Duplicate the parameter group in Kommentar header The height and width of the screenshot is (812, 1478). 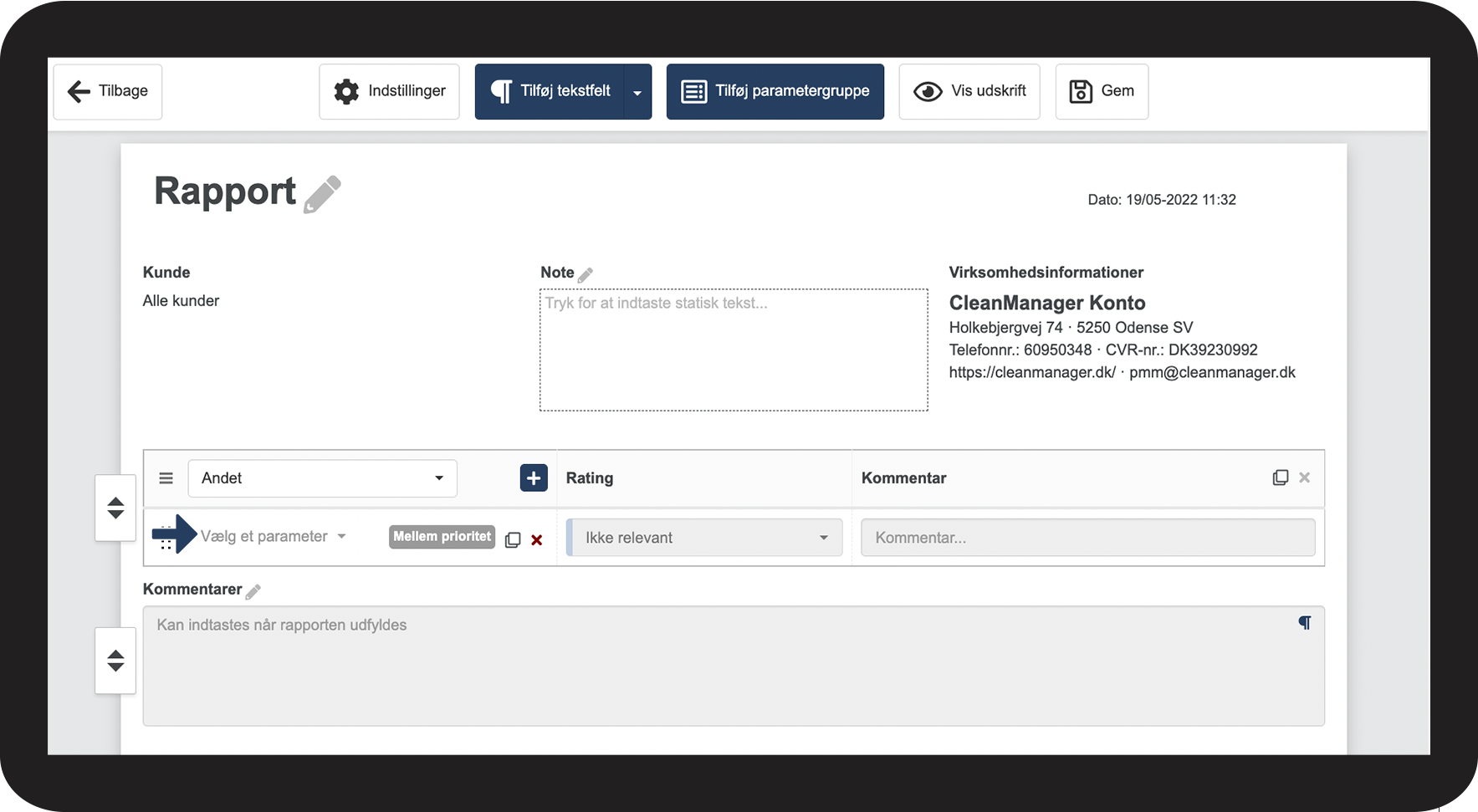coord(1281,477)
